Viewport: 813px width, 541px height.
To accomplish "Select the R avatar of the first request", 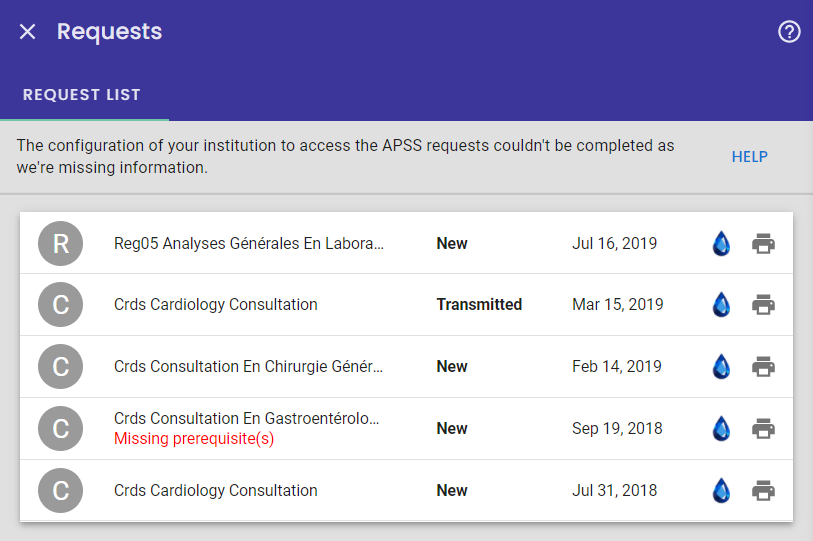I will (x=61, y=243).
